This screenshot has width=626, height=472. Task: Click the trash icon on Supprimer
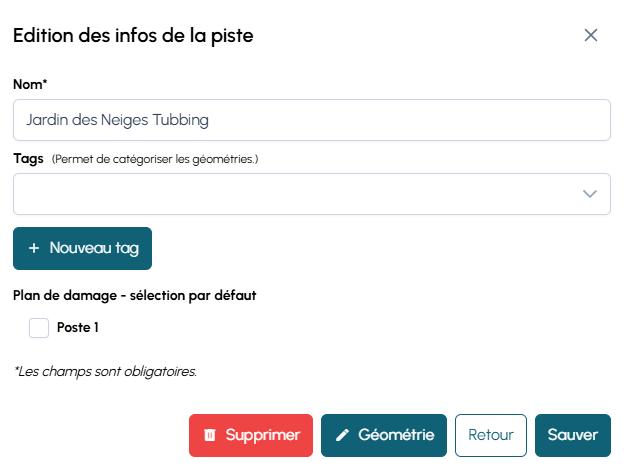pyautogui.click(x=210, y=435)
